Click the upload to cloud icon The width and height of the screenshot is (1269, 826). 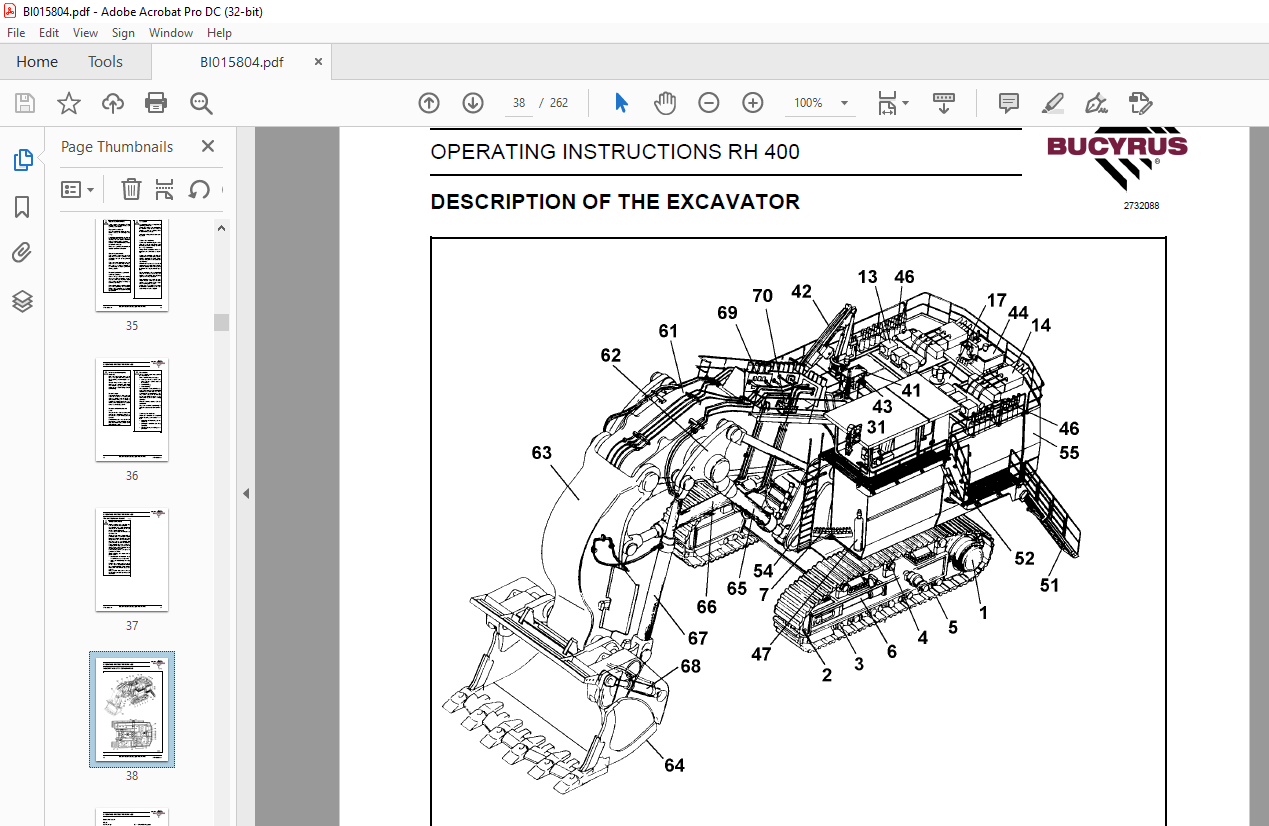(x=113, y=103)
